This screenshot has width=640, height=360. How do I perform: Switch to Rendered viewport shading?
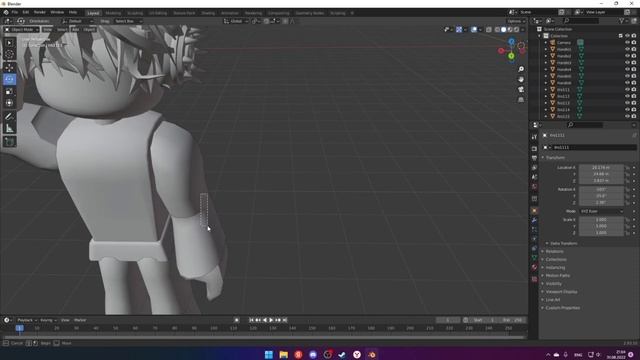tap(516, 29)
